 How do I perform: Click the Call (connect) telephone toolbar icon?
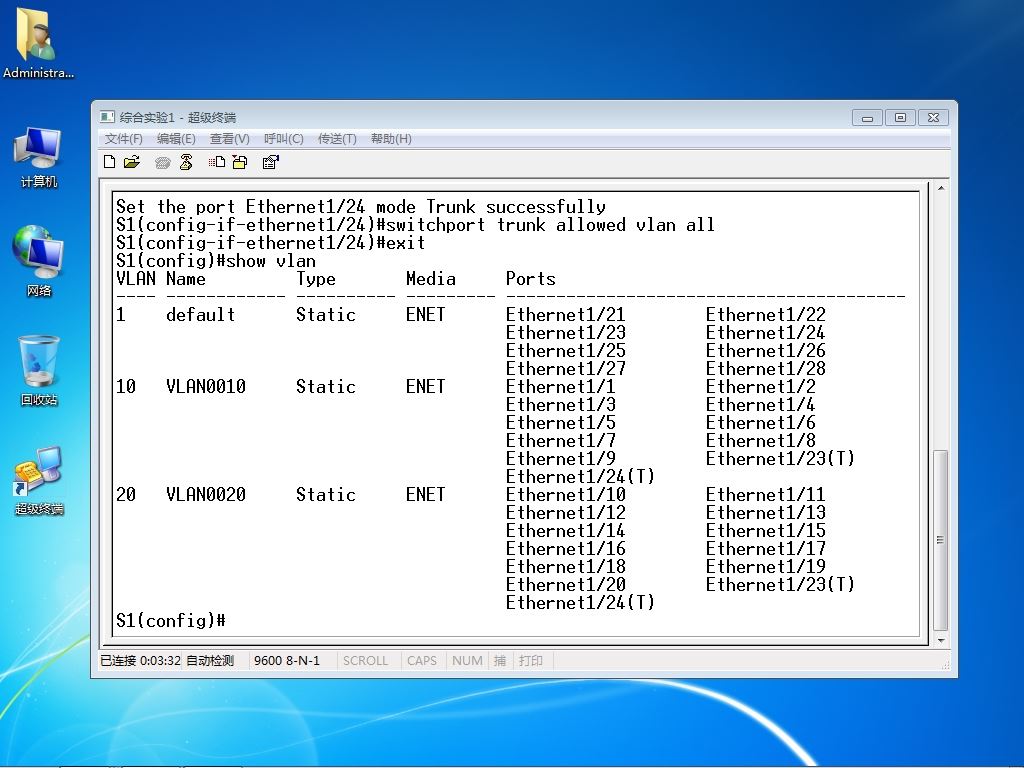tap(163, 163)
